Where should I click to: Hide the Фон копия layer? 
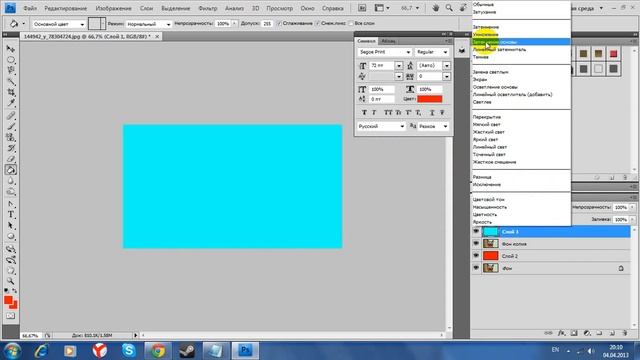coord(476,243)
